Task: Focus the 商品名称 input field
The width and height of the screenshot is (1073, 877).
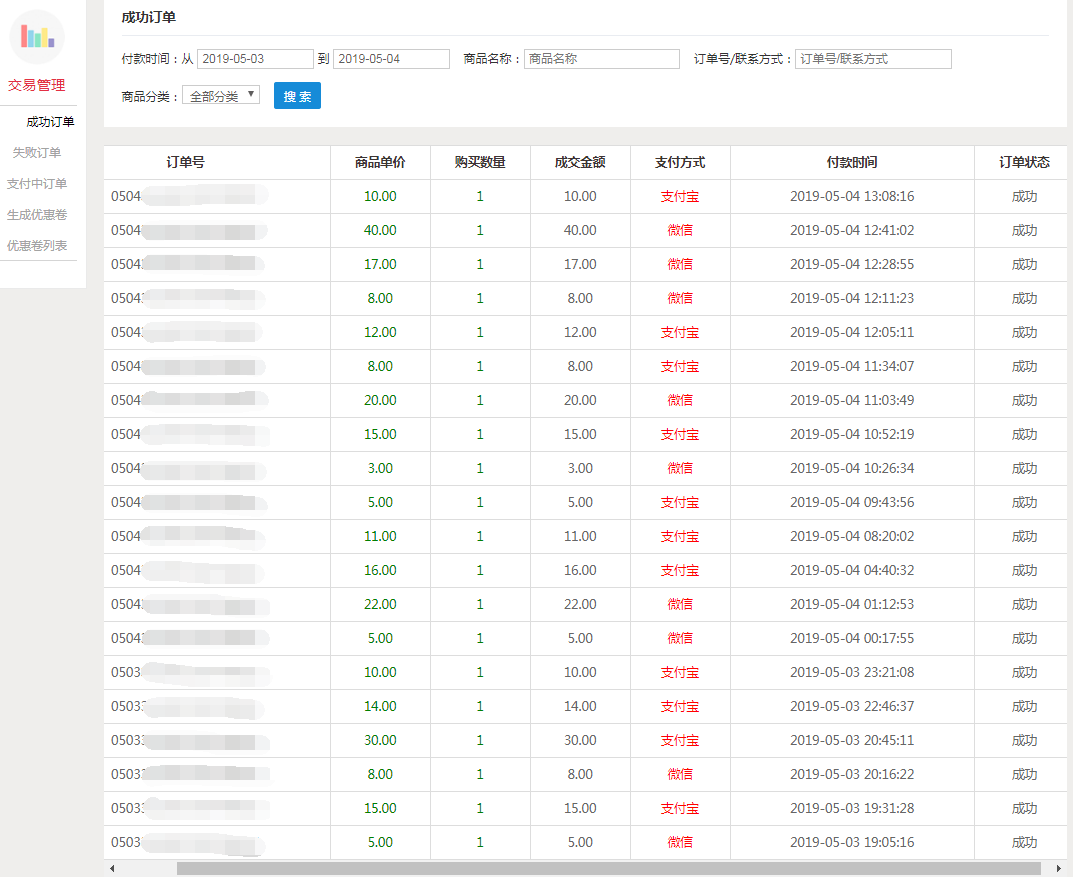Action: (602, 59)
